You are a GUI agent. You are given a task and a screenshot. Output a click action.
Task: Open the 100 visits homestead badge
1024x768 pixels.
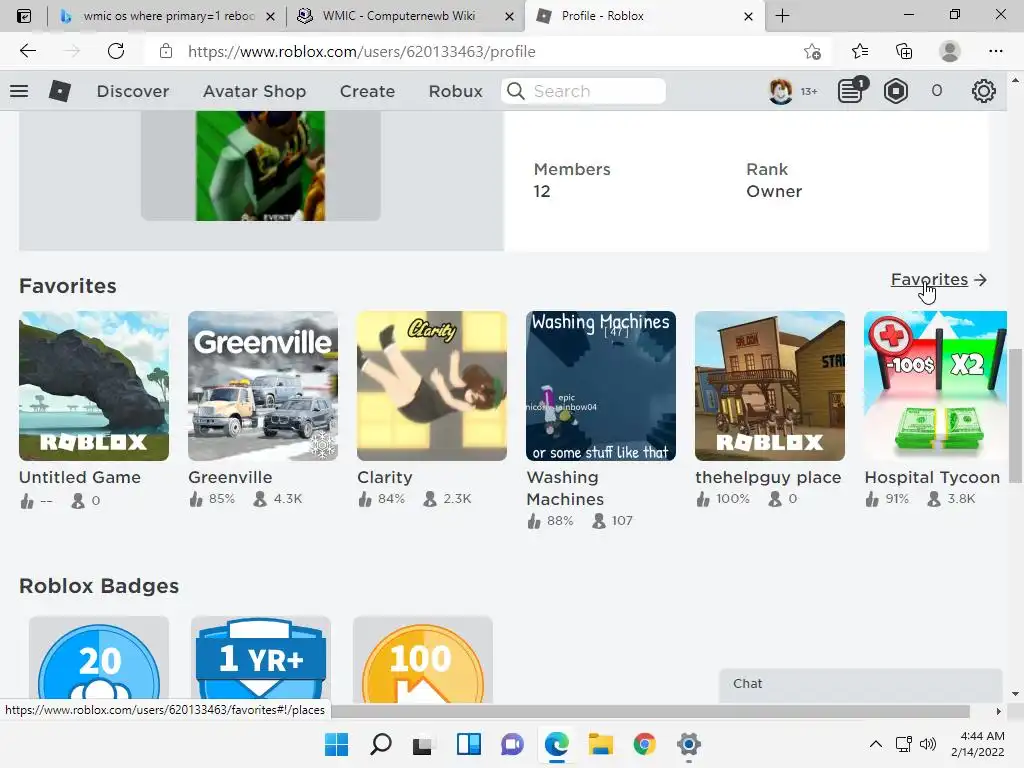(423, 660)
